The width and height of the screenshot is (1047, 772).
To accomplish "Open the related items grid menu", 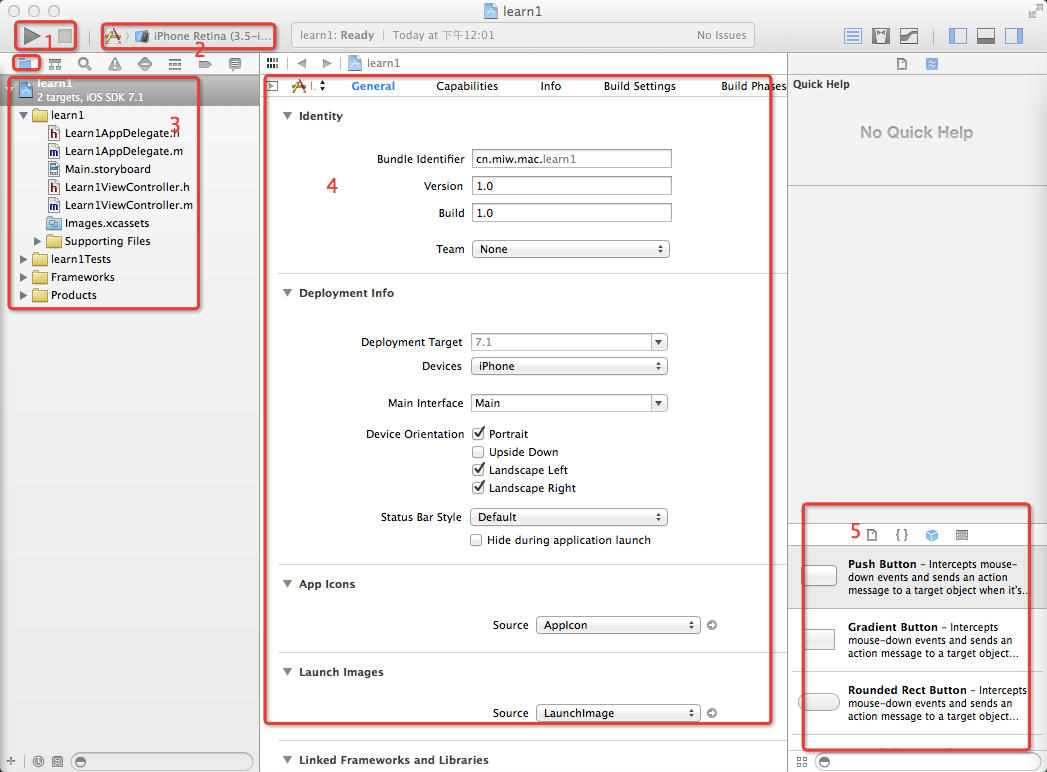I will (x=272, y=63).
